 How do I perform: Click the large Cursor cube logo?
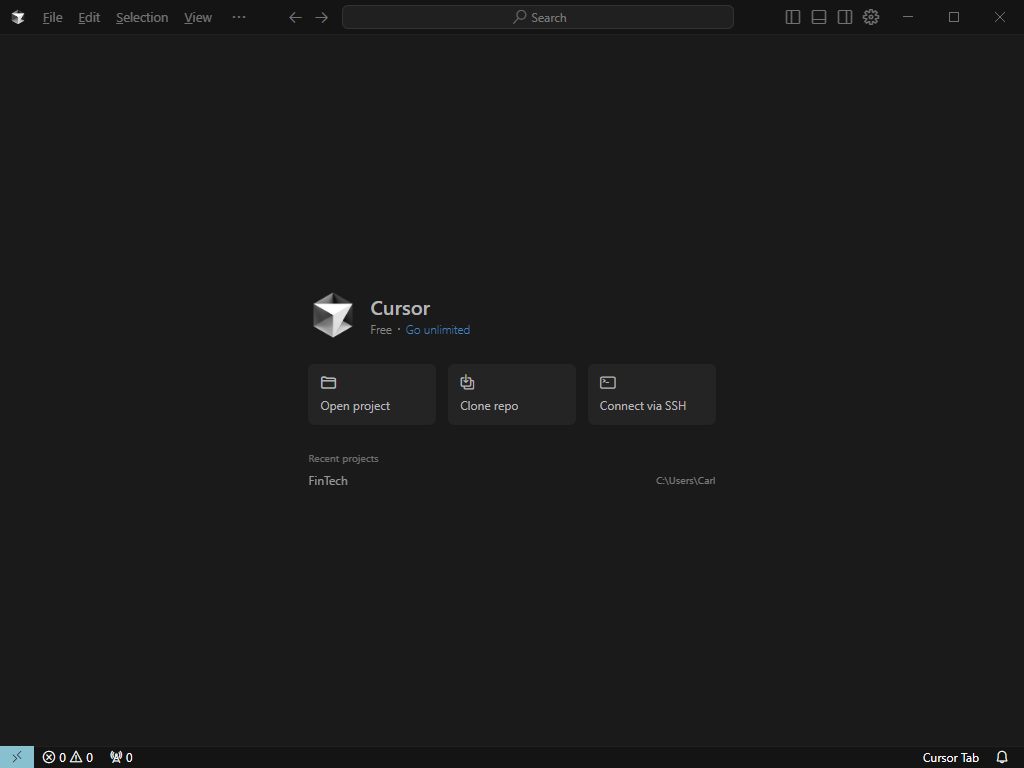[333, 315]
